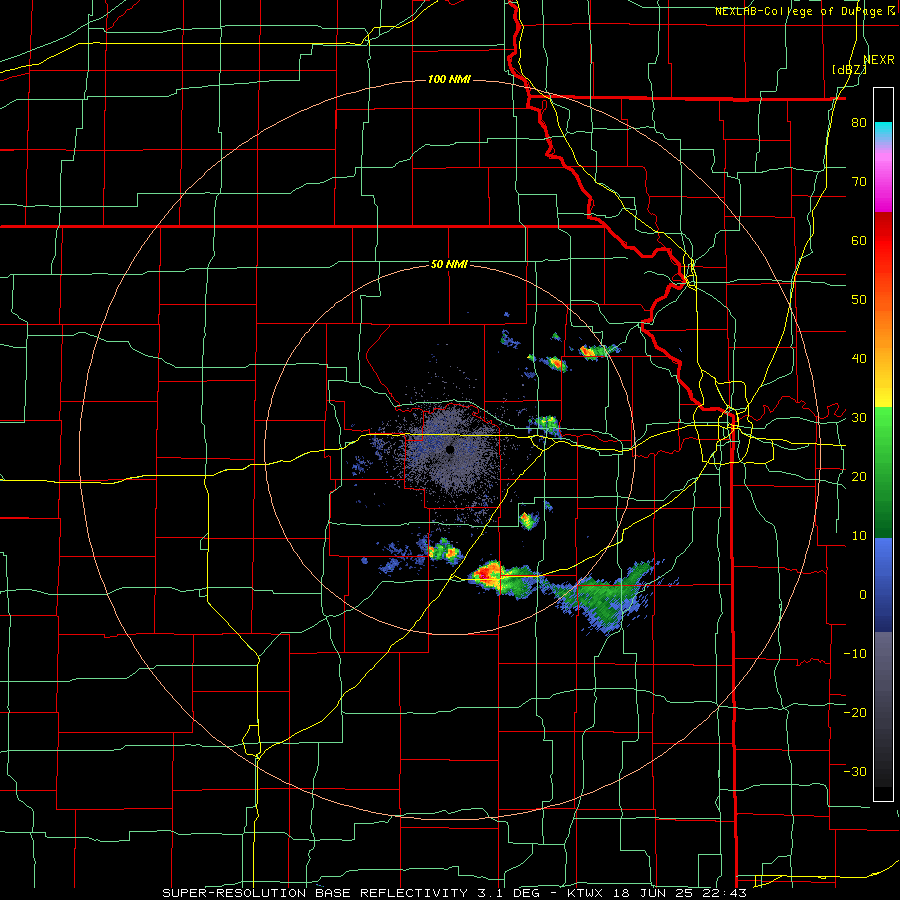Click the 100 NMI range ring label
The width and height of the screenshot is (900, 900).
pyautogui.click(x=449, y=79)
